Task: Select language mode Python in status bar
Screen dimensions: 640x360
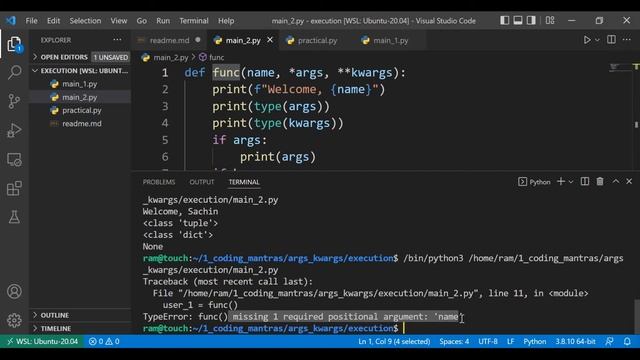Action: [x=535, y=341]
